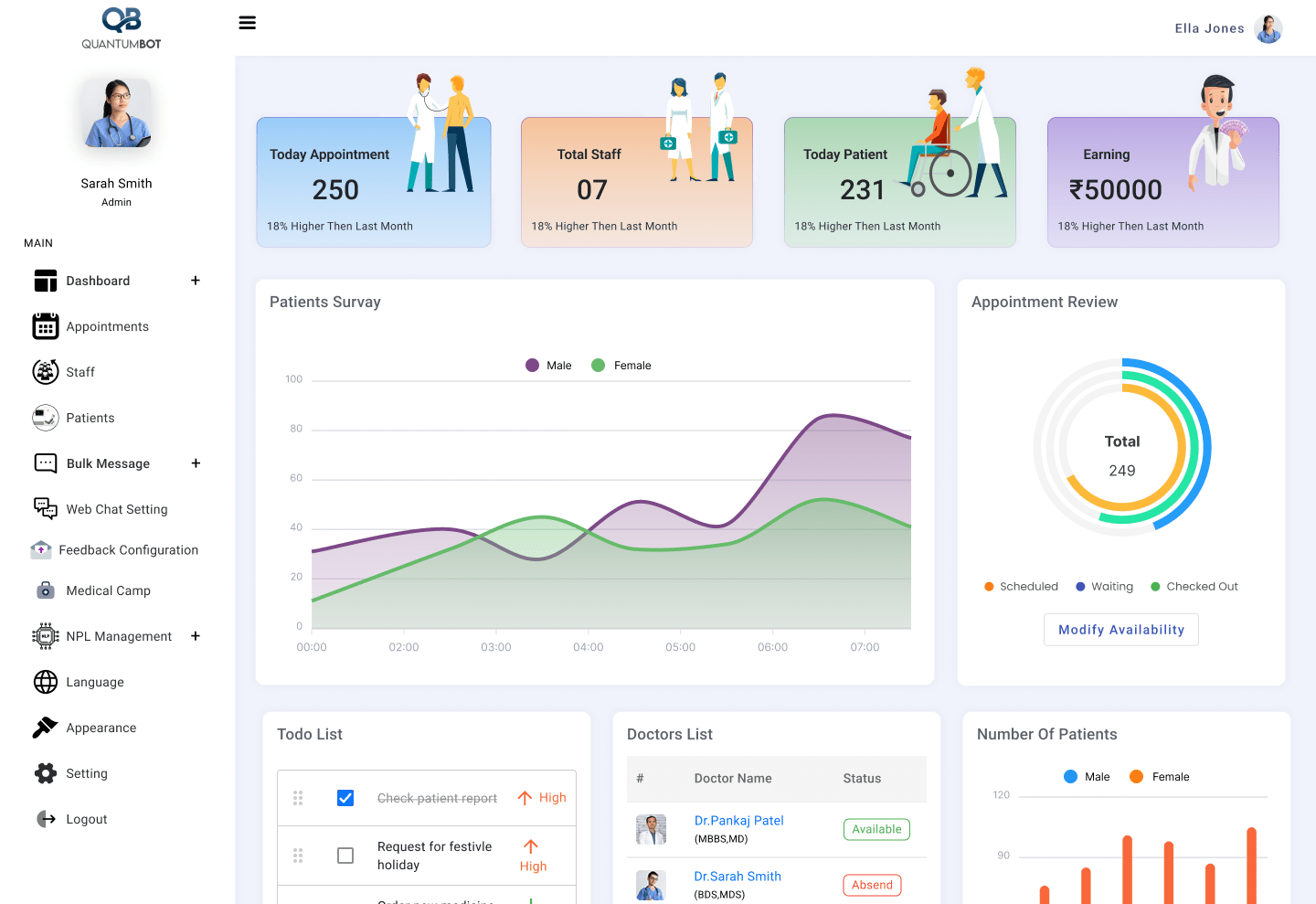
Task: Toggle Female in Number Of Patients legend
Action: (1160, 777)
